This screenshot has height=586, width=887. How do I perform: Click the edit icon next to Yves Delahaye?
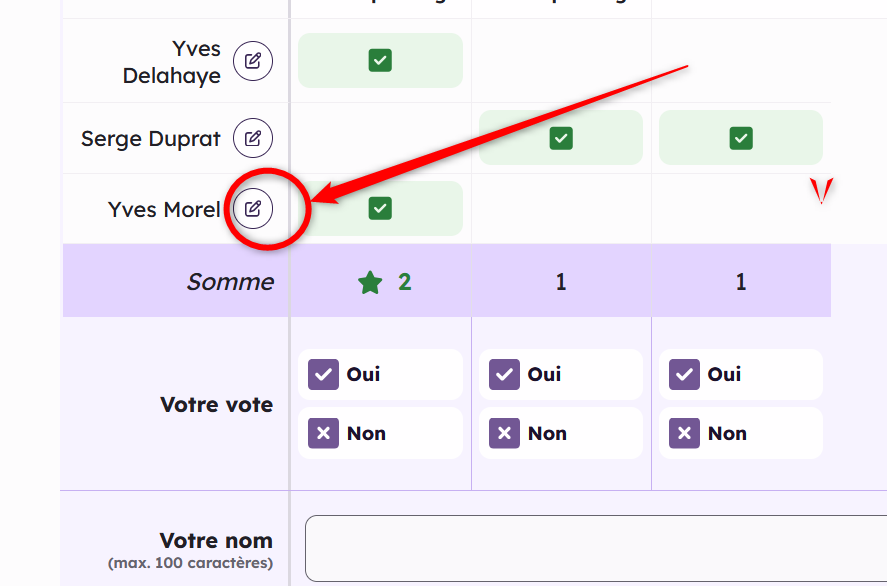click(253, 62)
